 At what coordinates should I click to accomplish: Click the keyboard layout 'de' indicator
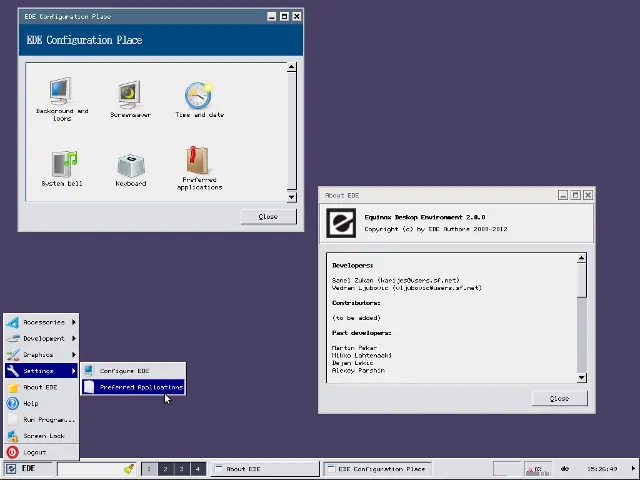565,469
